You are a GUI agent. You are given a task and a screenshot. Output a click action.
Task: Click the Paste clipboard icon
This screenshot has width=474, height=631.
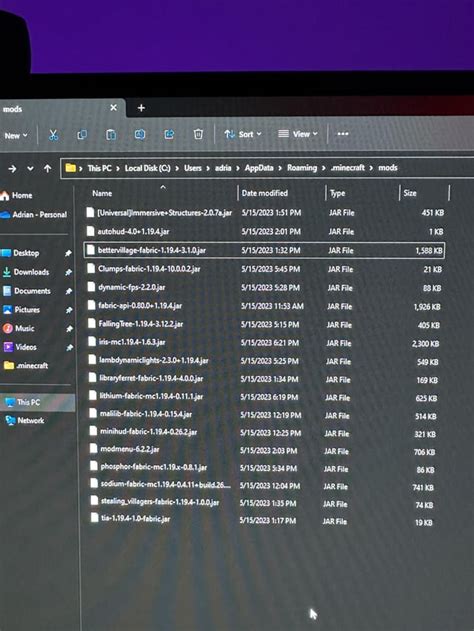pyautogui.click(x=111, y=134)
